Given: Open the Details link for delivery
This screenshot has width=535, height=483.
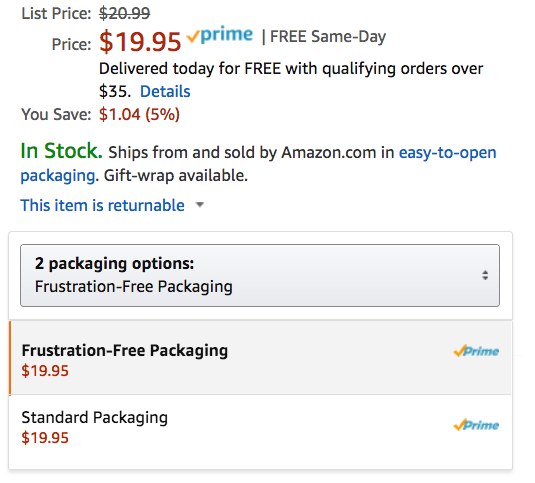Looking at the screenshot, I should [165, 91].
